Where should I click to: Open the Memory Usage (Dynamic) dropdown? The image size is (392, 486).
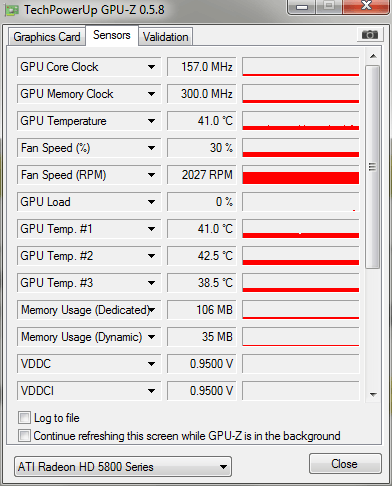click(151, 337)
